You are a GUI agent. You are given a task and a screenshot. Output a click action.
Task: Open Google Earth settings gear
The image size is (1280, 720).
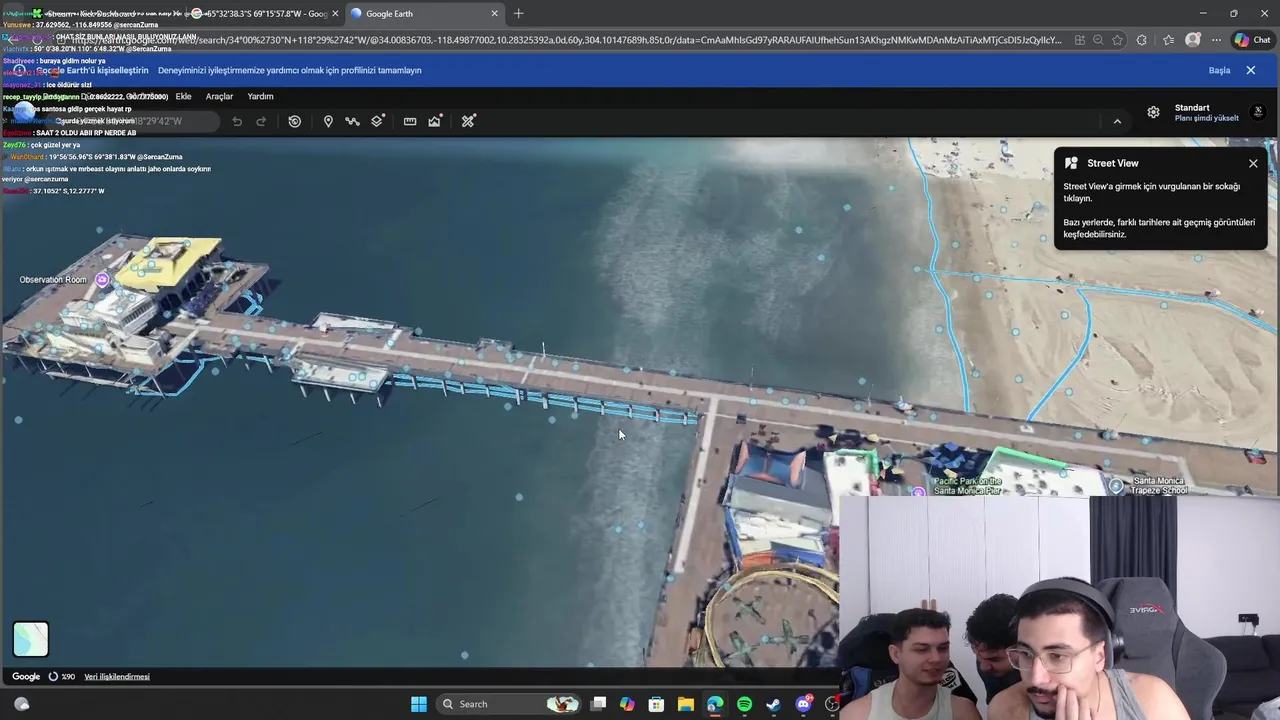point(1153,112)
